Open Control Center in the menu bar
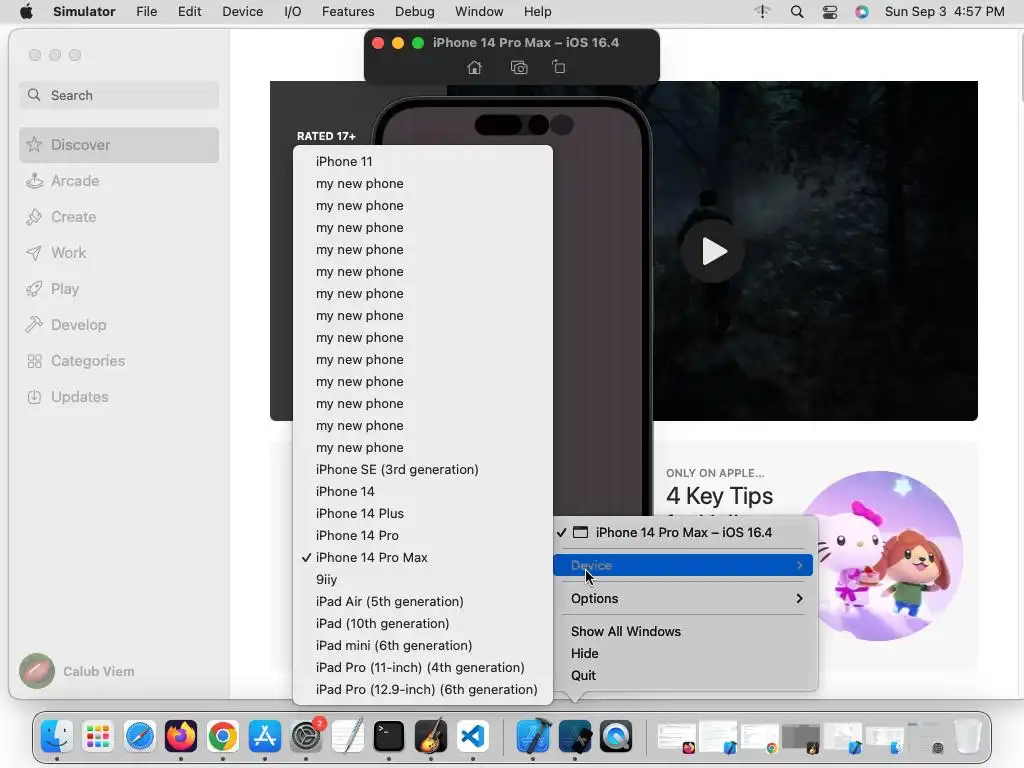The image size is (1024, 768). click(x=829, y=12)
